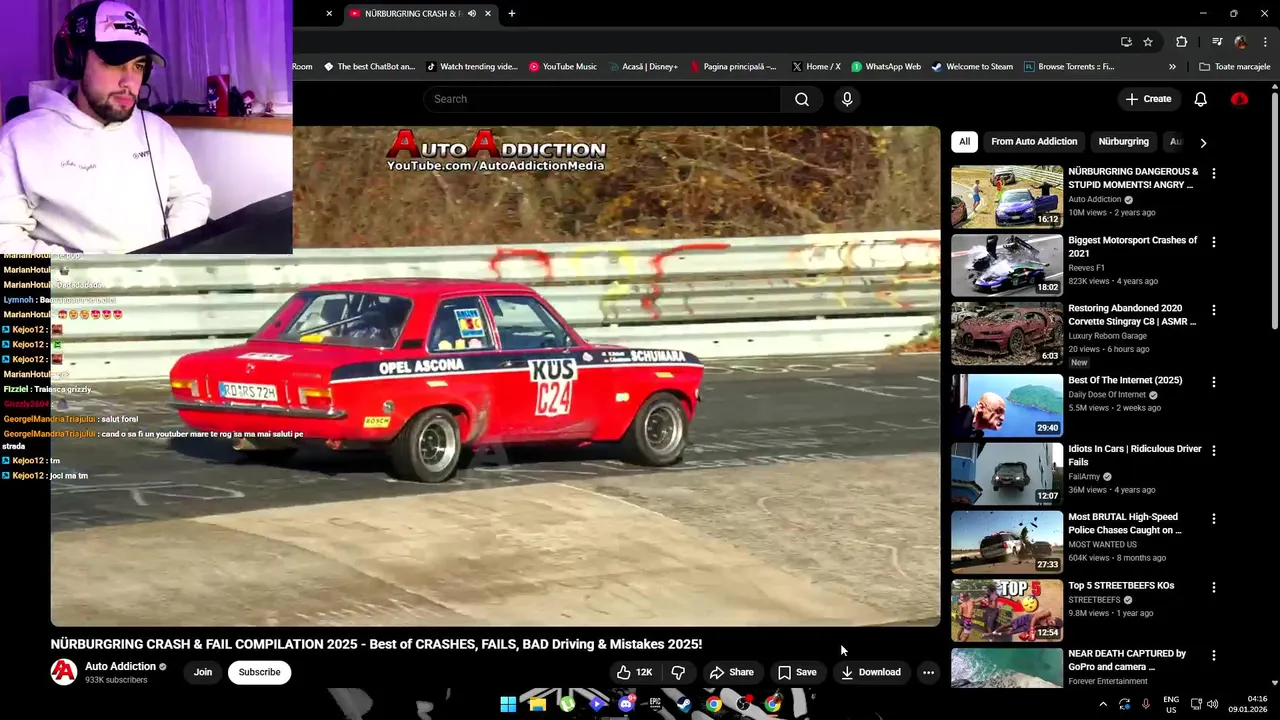1280x720 pixels.
Task: Click the page vertical scrollbar
Action: pyautogui.click(x=1274, y=210)
